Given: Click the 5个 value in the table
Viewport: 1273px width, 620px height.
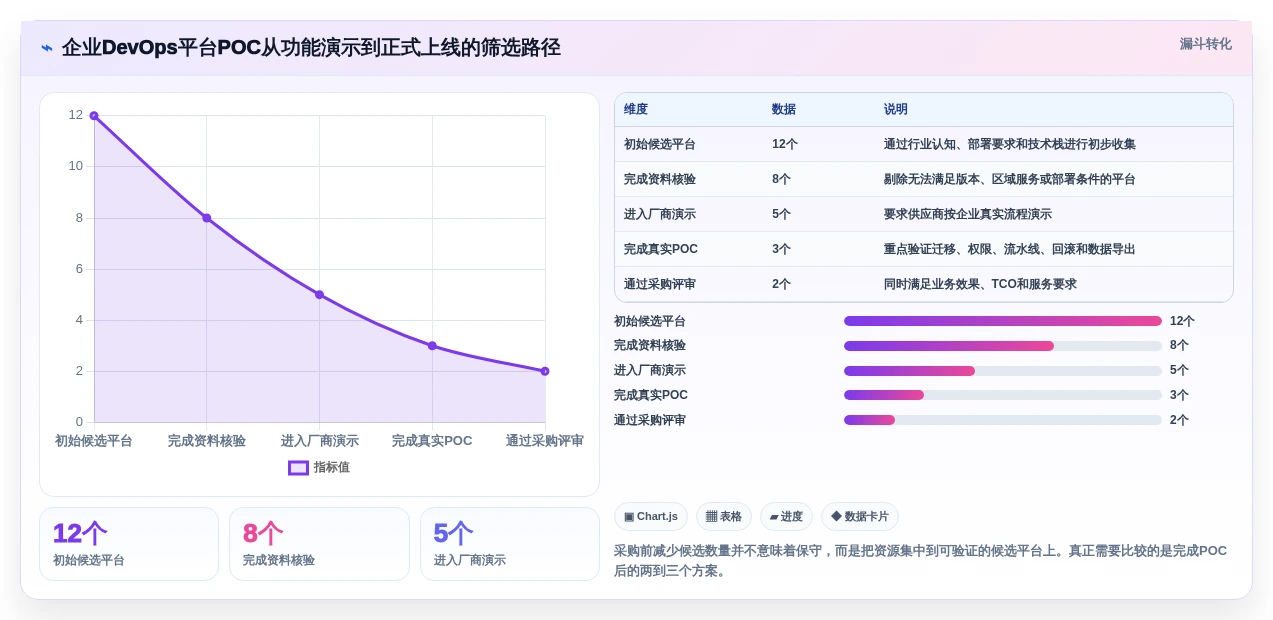Looking at the screenshot, I should tap(781, 214).
